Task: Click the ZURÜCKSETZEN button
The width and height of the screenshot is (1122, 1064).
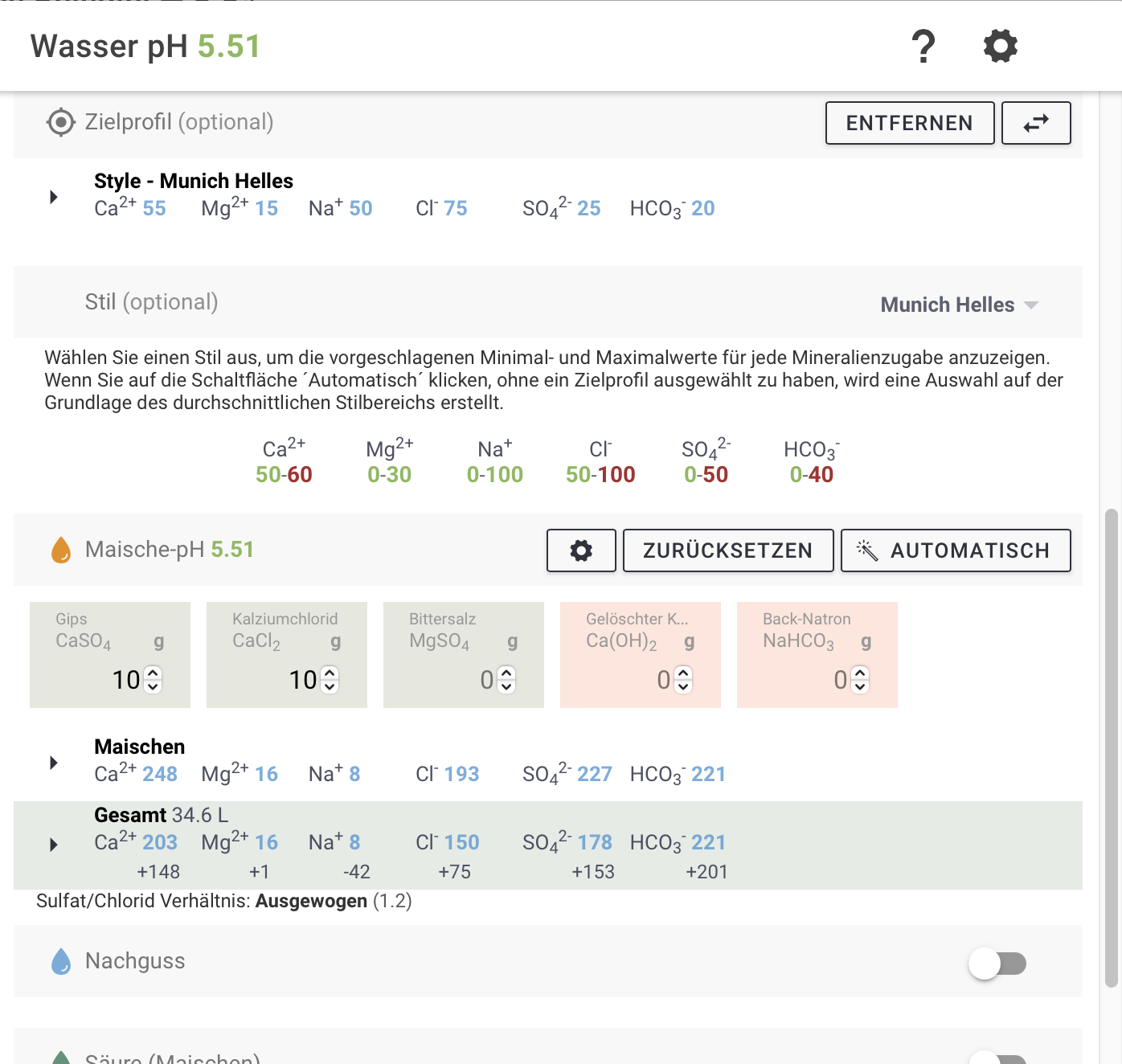Action: tap(728, 550)
